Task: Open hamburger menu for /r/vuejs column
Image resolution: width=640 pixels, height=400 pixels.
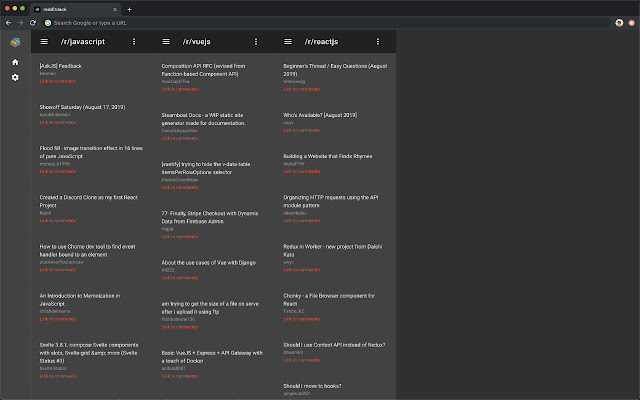Action: (x=166, y=42)
